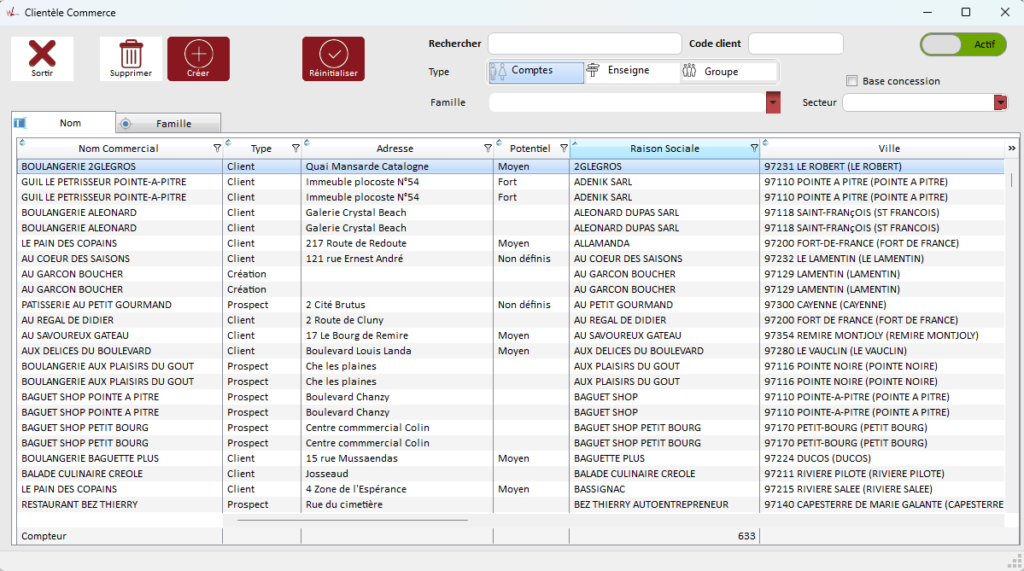Click the double-chevron icon after Ville column
Screen dimensions: 1024x571
(x=1011, y=149)
